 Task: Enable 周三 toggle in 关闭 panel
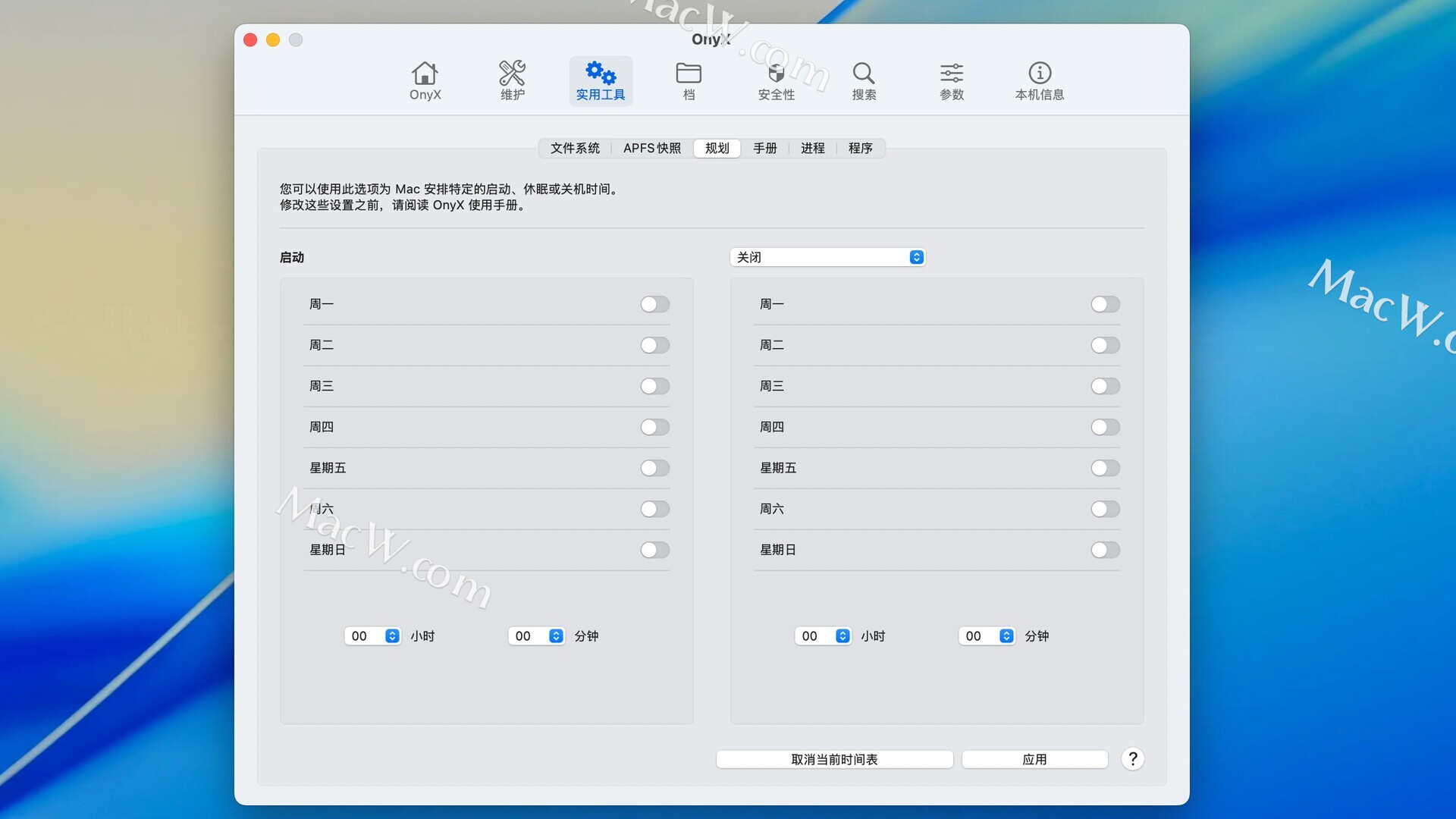click(x=1106, y=386)
